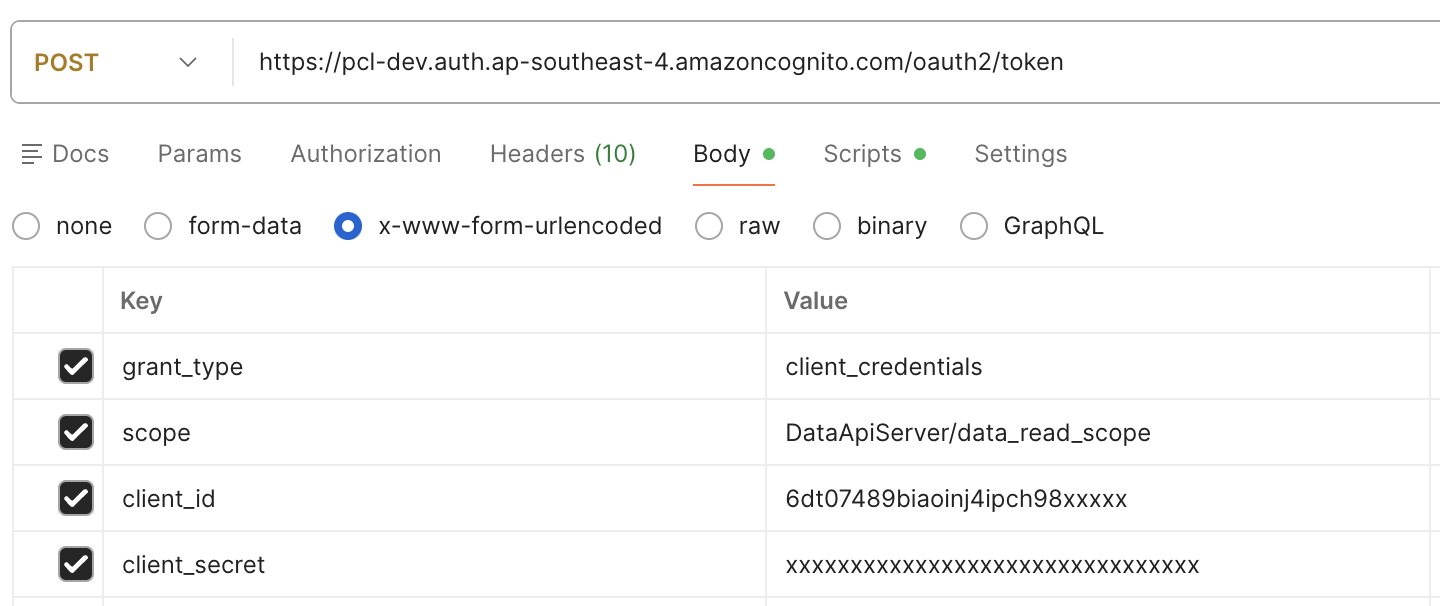Confirm x-www-form-urlencoded is selected

[x=348, y=226]
